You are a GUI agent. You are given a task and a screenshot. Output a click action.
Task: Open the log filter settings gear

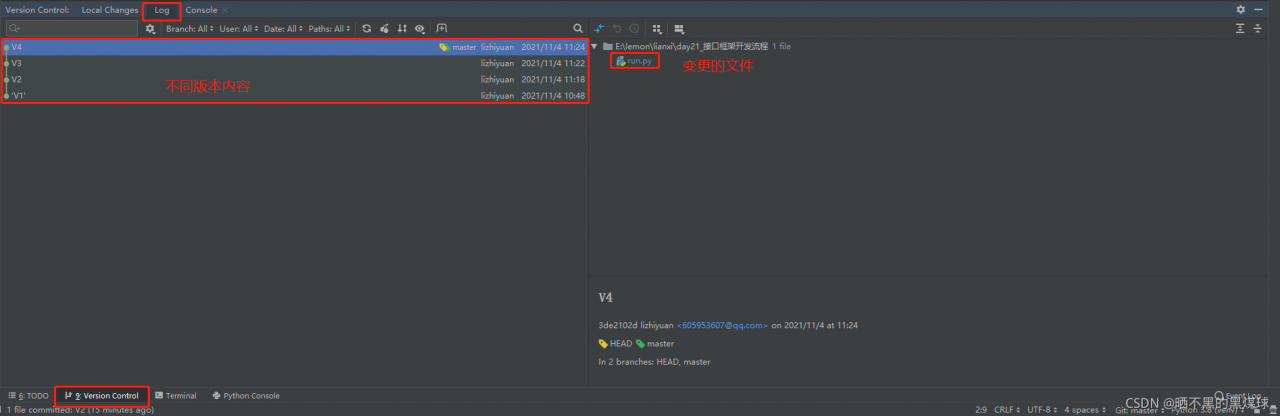(x=150, y=29)
